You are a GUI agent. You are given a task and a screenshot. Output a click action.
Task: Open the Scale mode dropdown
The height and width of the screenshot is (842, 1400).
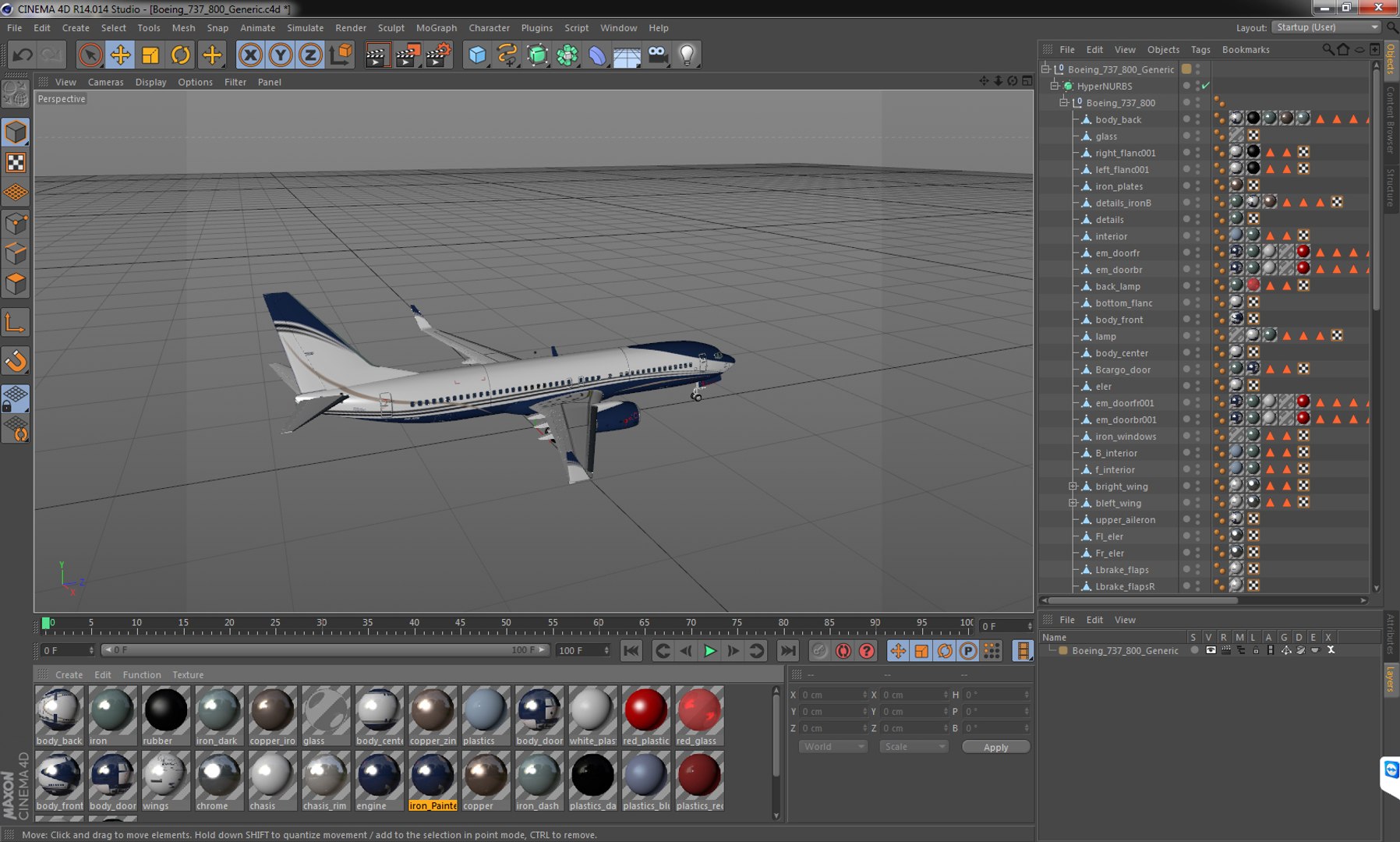913,746
